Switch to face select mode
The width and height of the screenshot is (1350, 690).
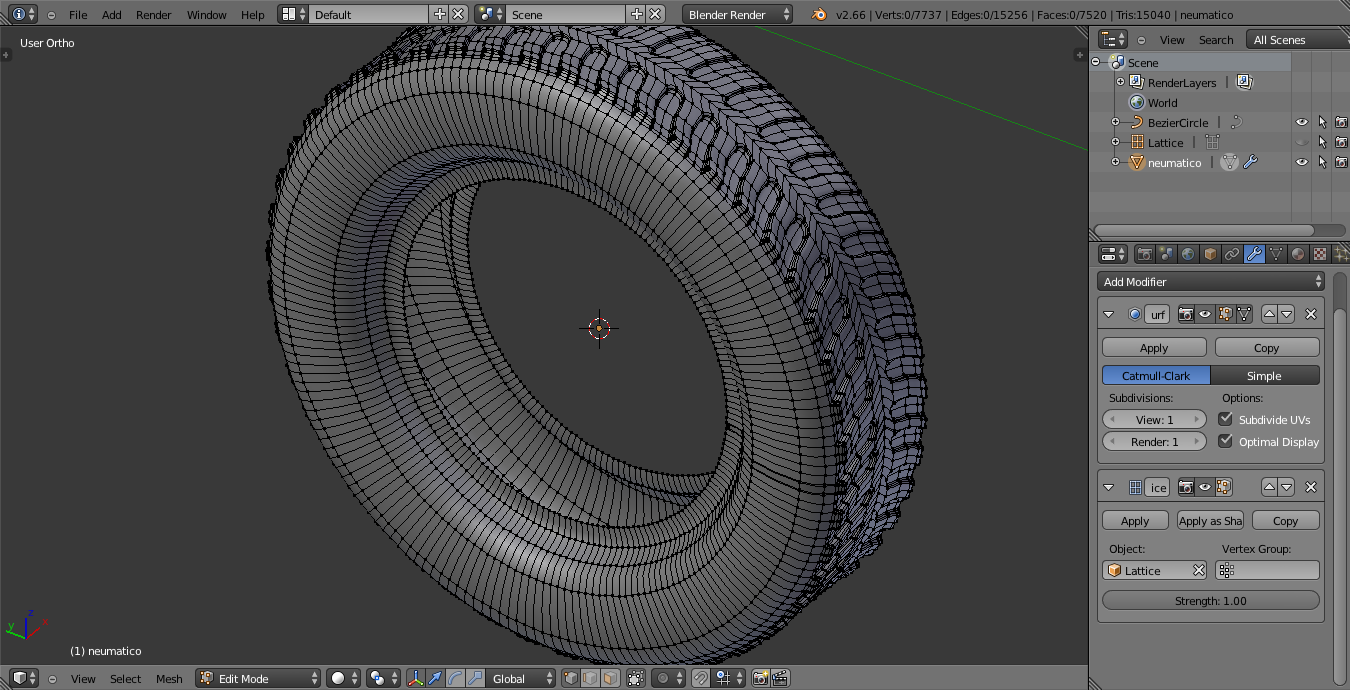click(x=610, y=678)
